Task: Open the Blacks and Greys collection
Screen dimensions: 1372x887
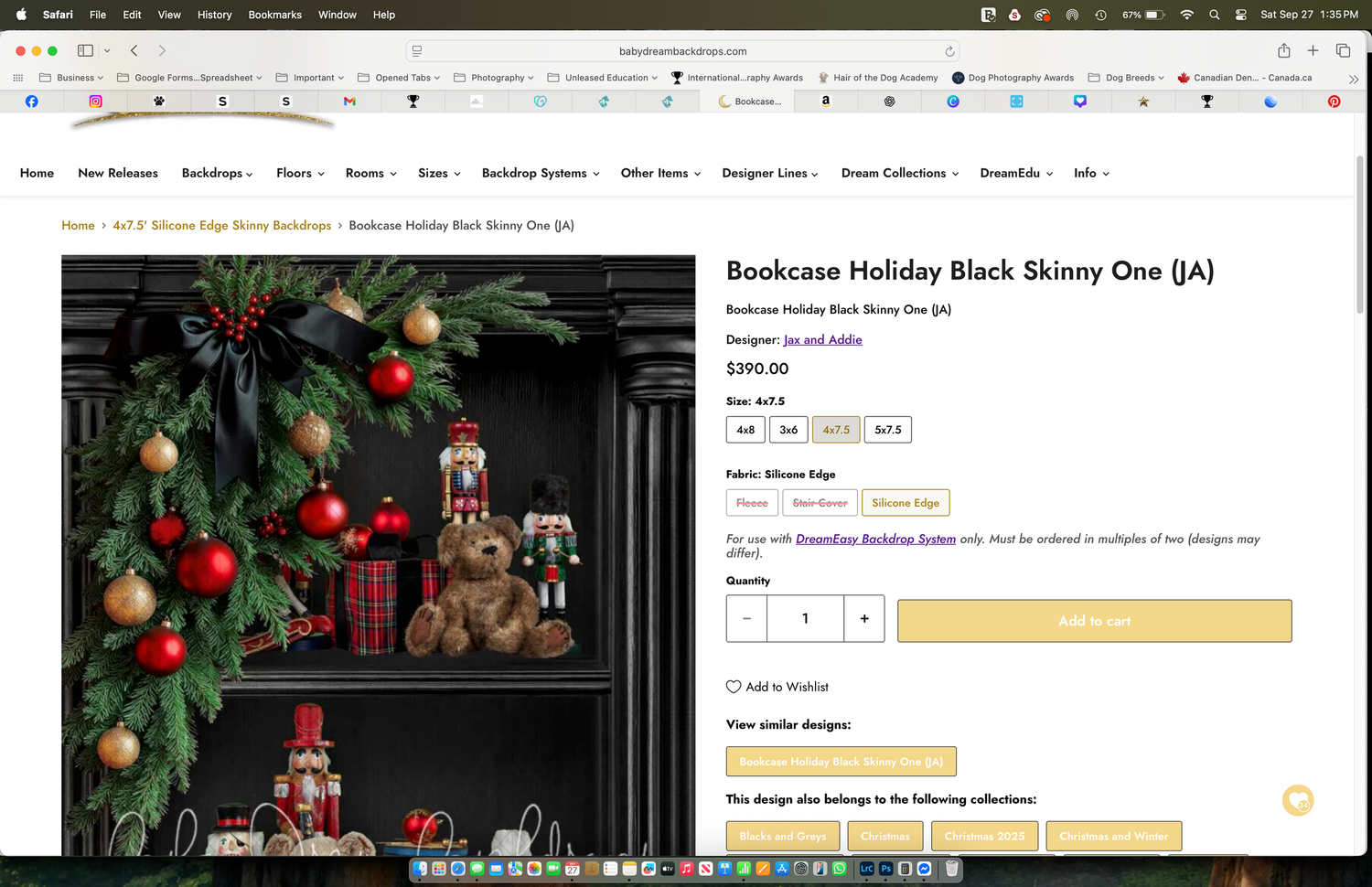Action: (x=783, y=836)
